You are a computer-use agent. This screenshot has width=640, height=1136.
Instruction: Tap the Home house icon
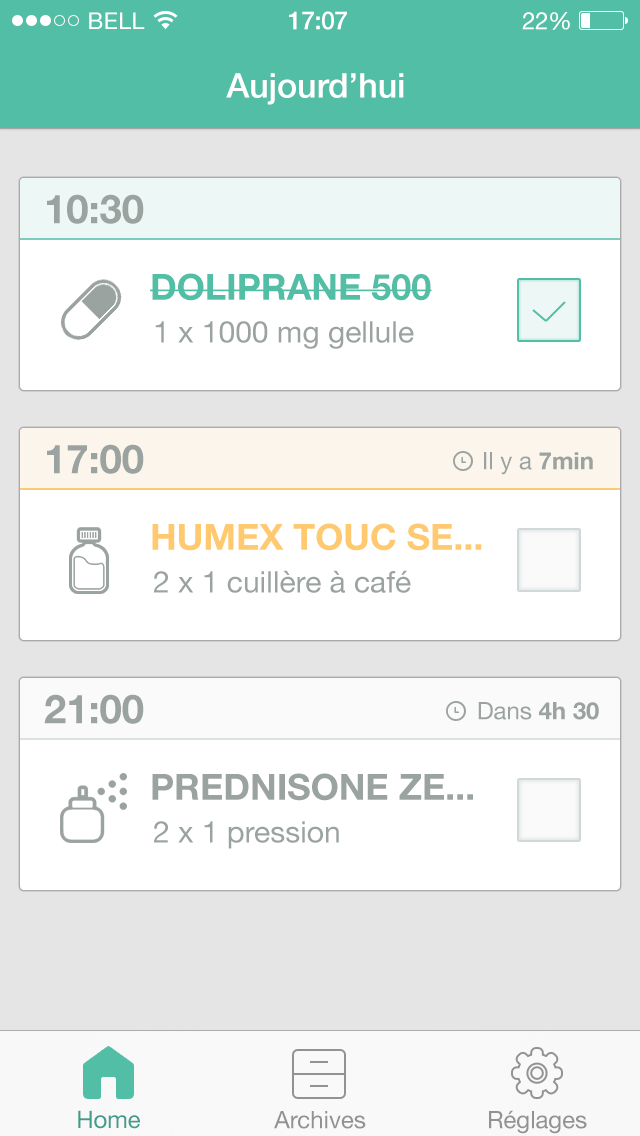point(108,1073)
